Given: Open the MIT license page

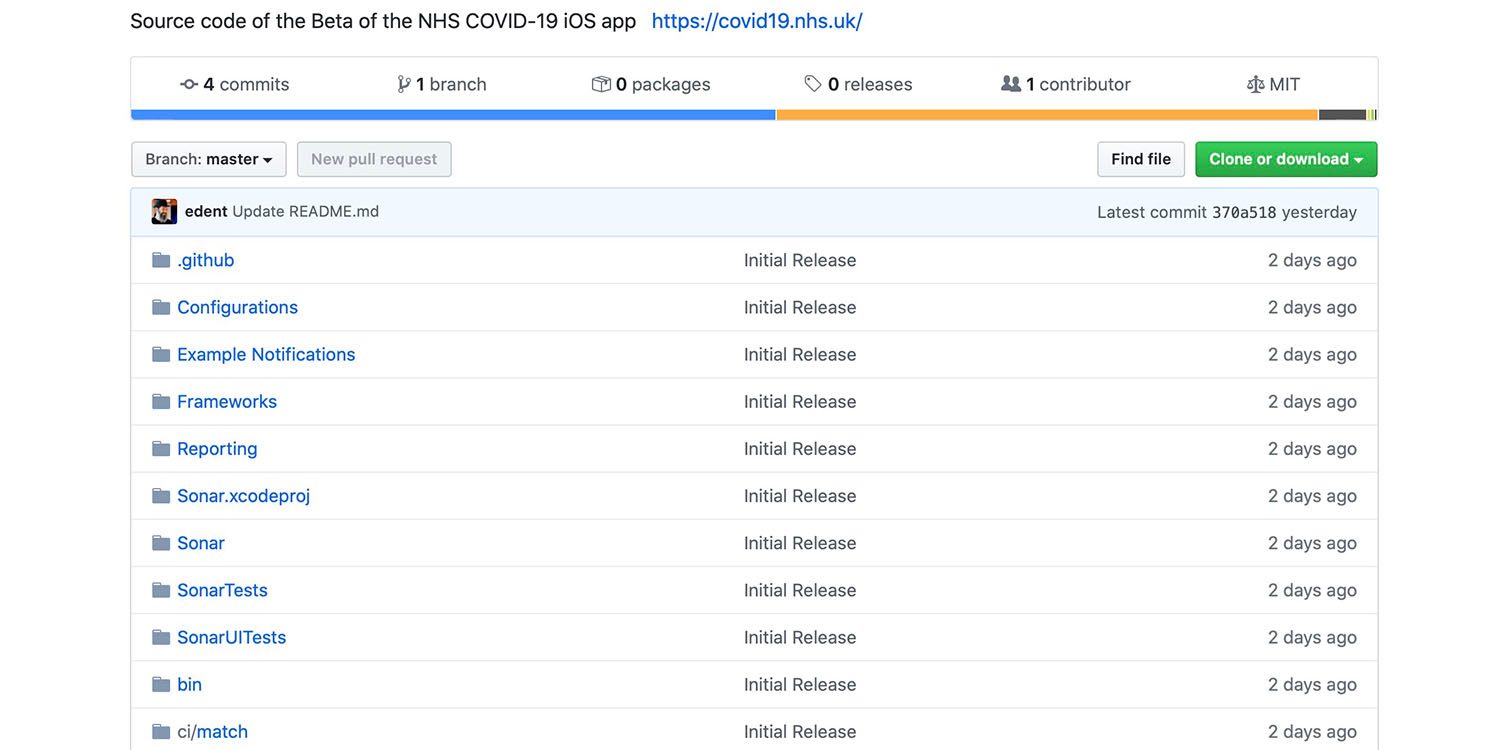Looking at the screenshot, I should tap(1274, 84).
